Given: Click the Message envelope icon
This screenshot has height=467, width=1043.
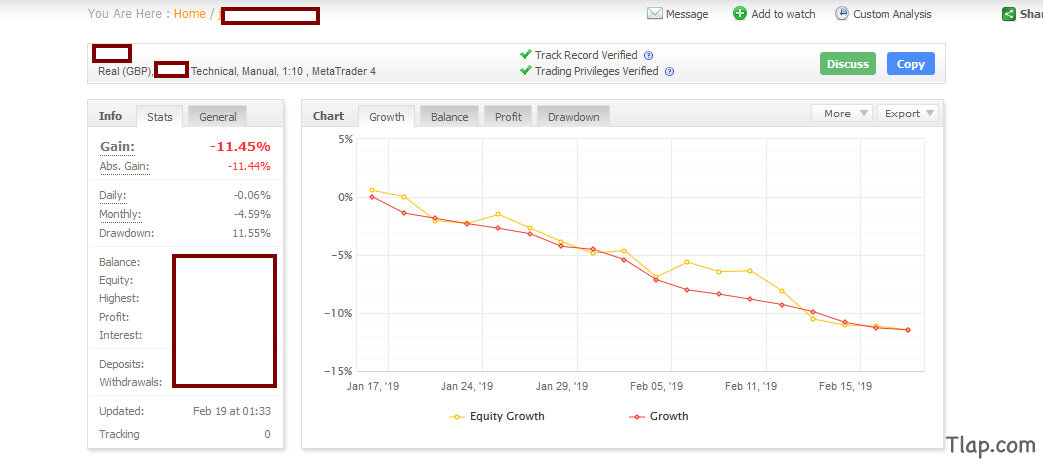Looking at the screenshot, I should pos(655,13).
